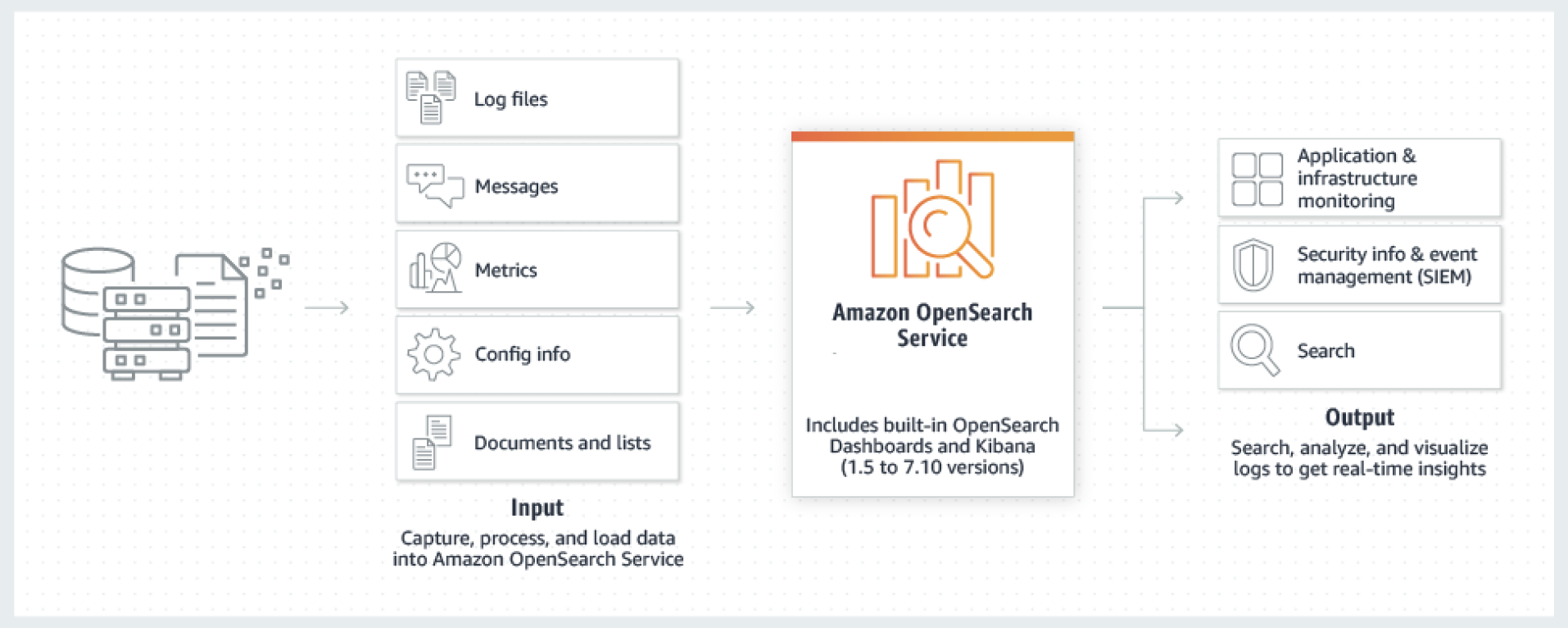The width and height of the screenshot is (1568, 628).
Task: Click the Input heading
Action: [x=537, y=507]
